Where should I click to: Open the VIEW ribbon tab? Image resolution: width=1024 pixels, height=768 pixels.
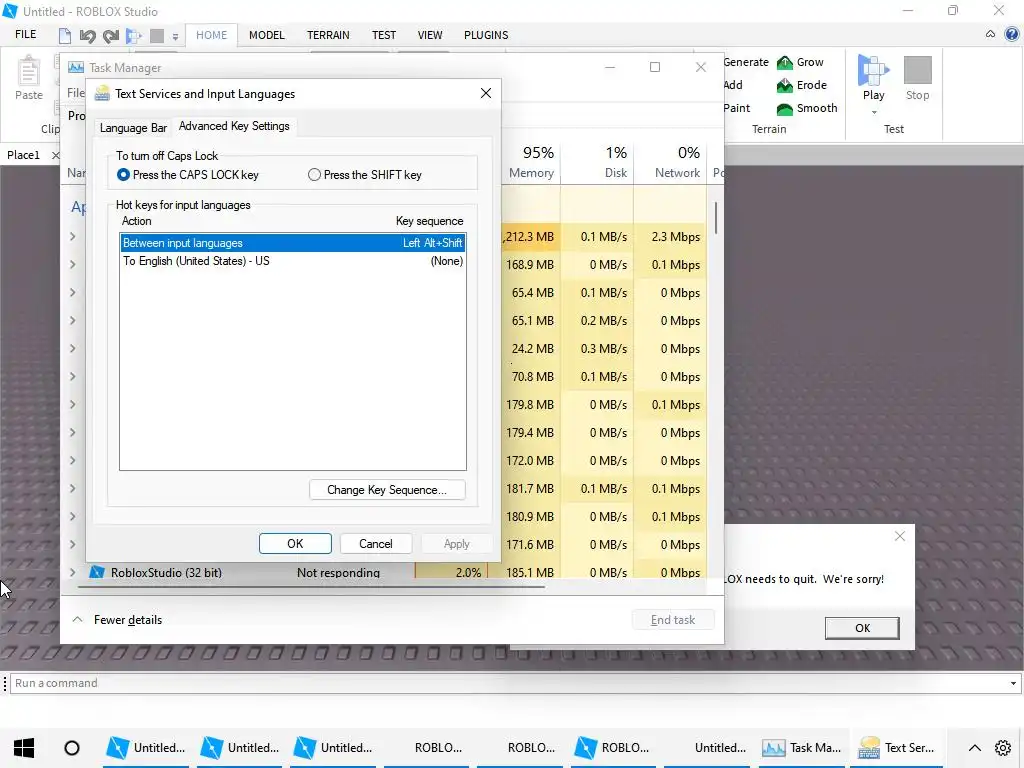tap(430, 35)
